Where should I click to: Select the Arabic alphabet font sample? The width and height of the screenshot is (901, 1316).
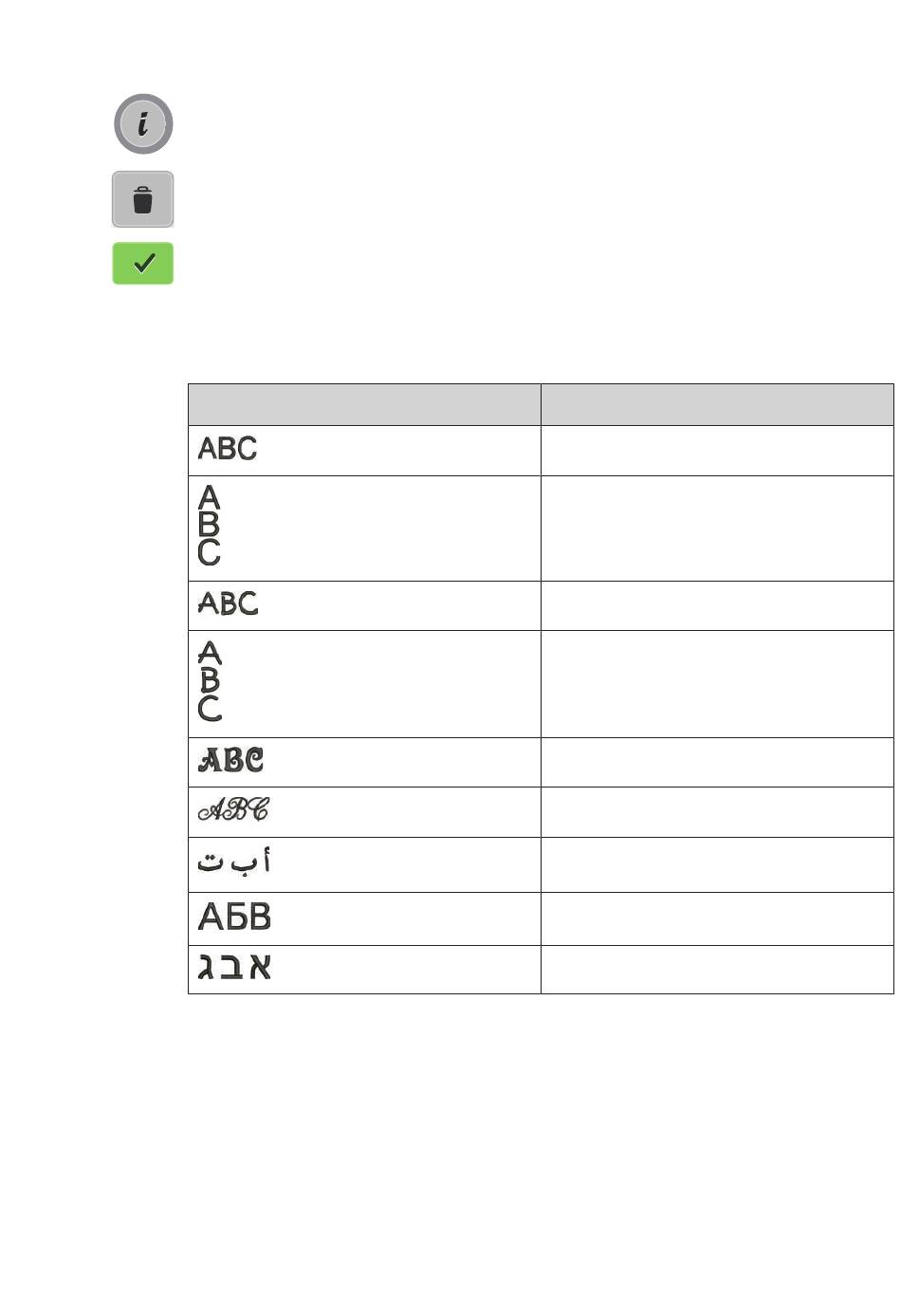[234, 861]
